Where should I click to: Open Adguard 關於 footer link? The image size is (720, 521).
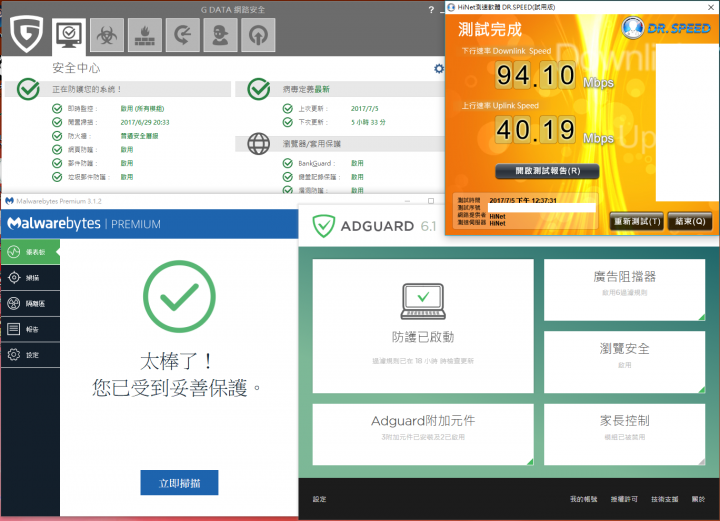pyautogui.click(x=698, y=499)
